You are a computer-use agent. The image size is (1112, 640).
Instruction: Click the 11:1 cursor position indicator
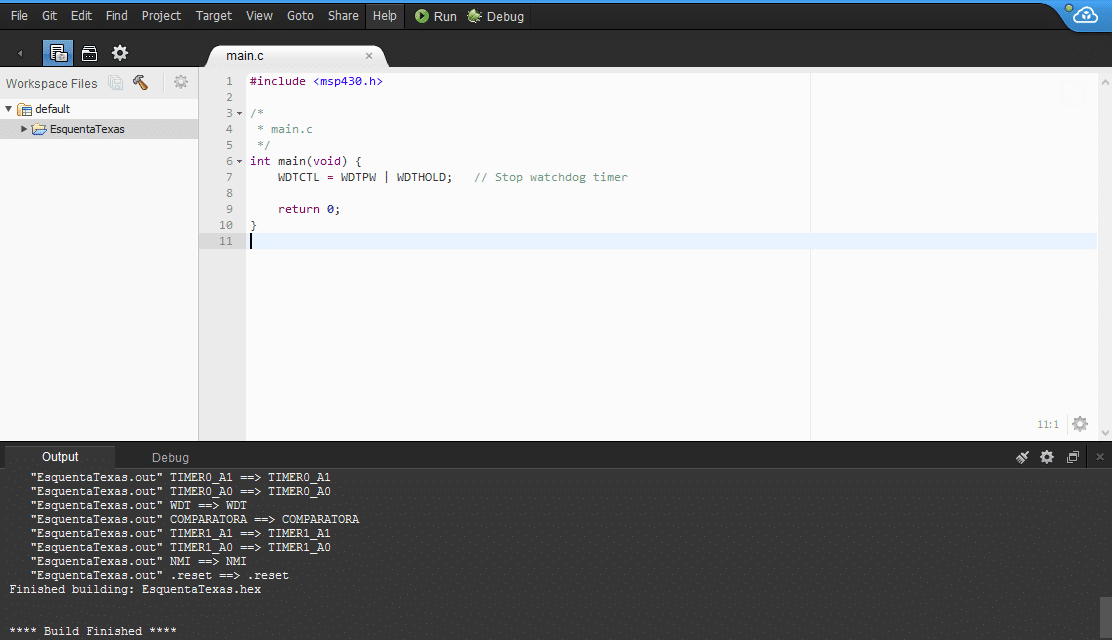tap(1047, 424)
